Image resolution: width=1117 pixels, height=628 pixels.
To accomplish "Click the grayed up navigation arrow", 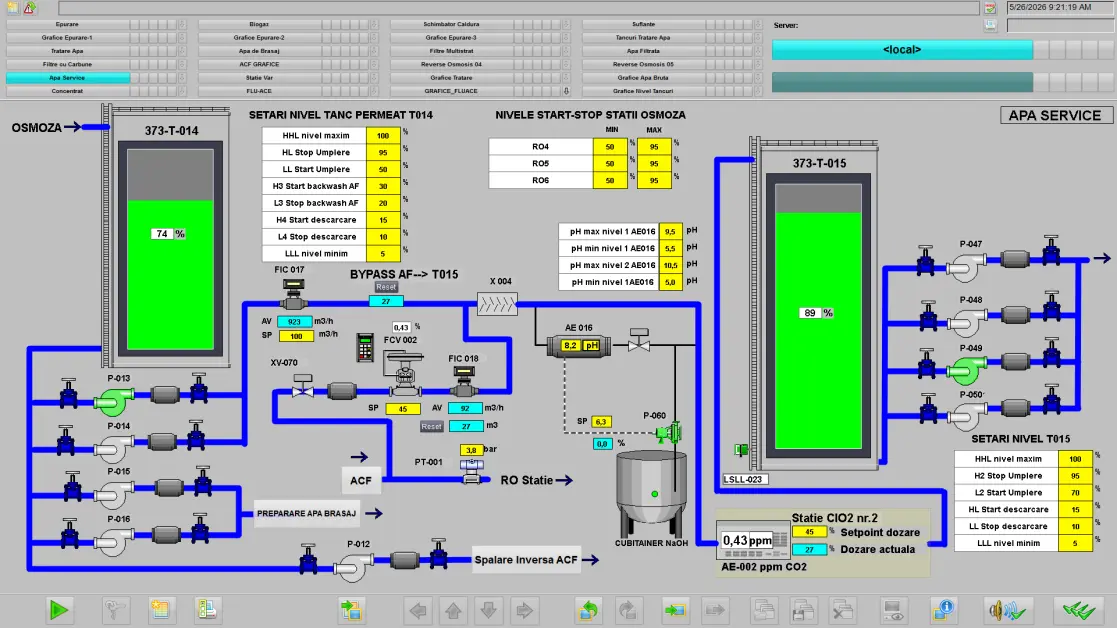I will 454,610.
